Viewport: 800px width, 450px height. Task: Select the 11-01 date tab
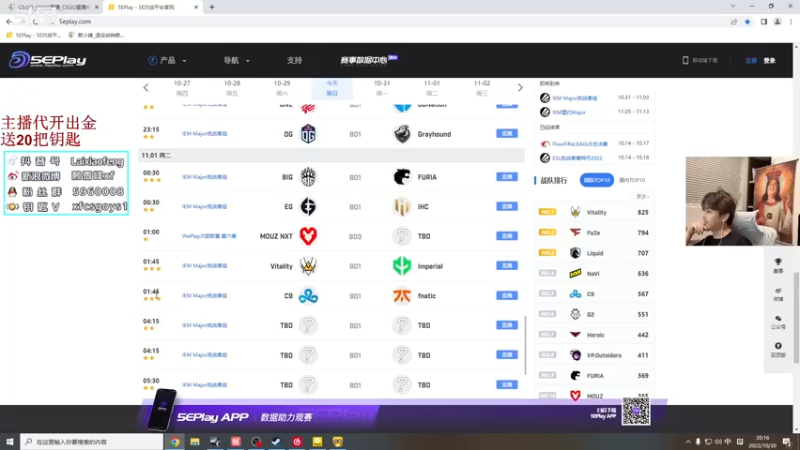[x=432, y=88]
